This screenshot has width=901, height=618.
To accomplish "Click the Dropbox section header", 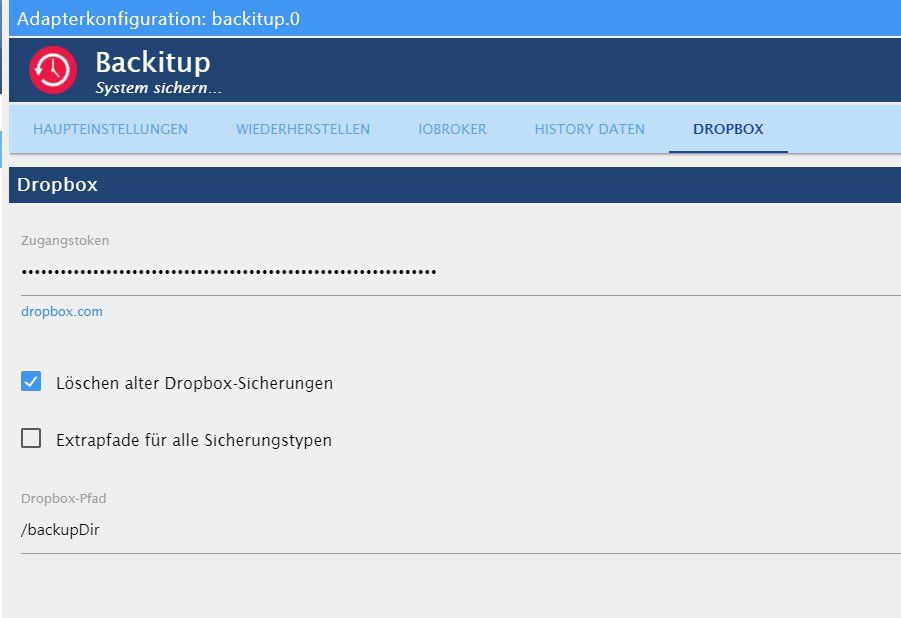I will click(455, 185).
